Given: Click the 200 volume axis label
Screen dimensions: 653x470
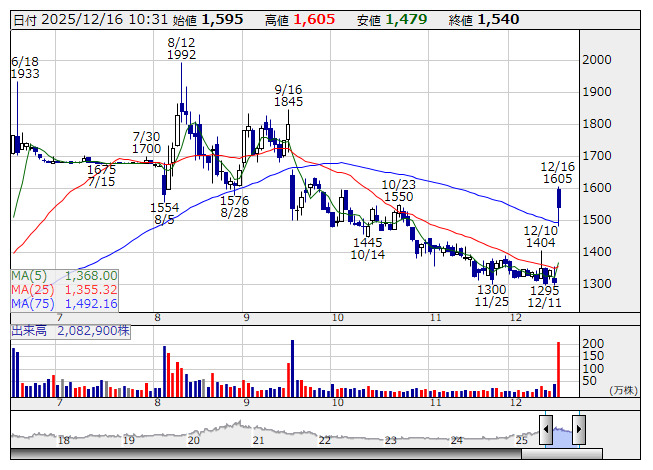Looking at the screenshot, I should [x=593, y=343].
